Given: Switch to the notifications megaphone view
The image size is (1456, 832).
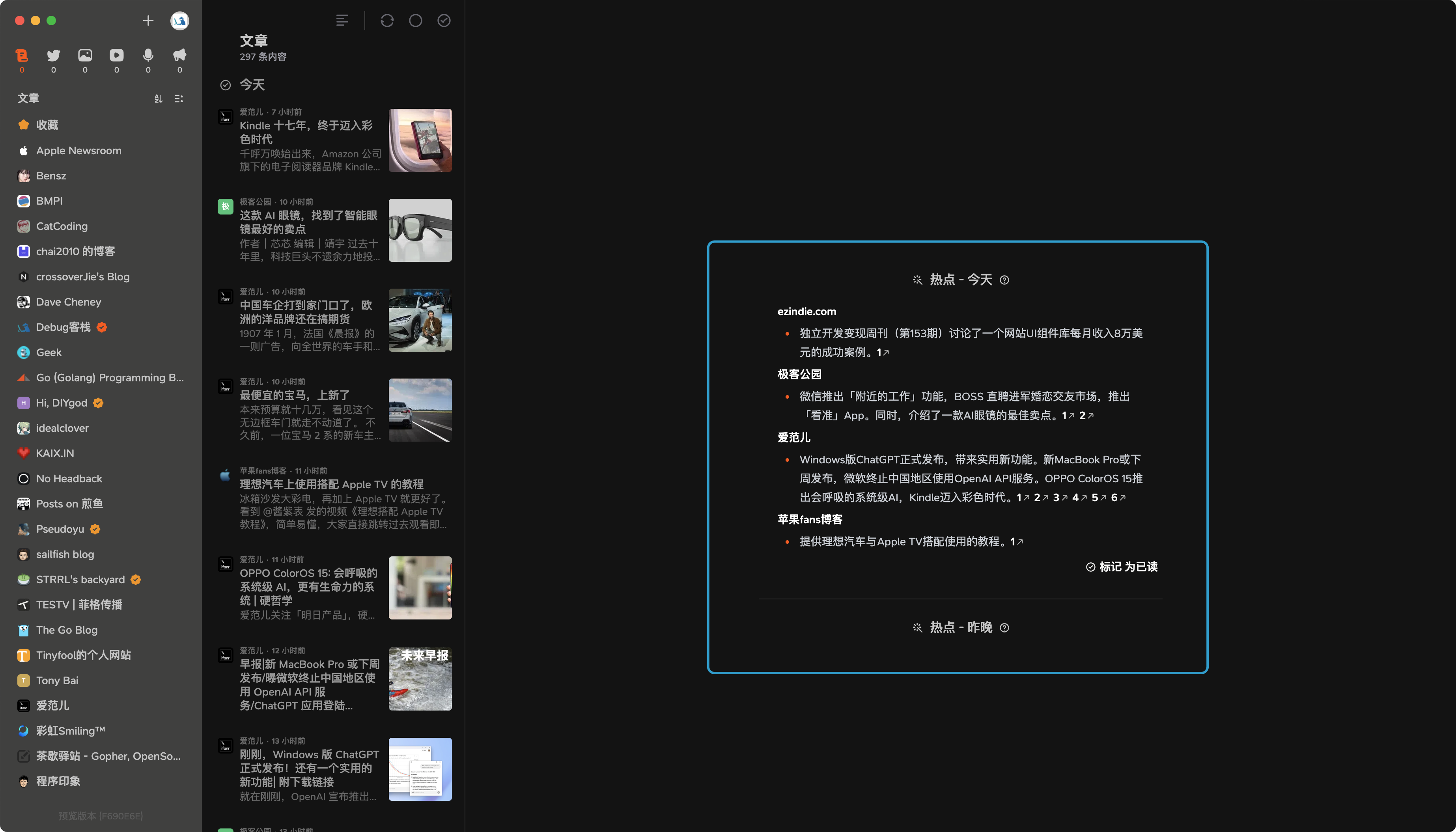Looking at the screenshot, I should click(x=179, y=56).
